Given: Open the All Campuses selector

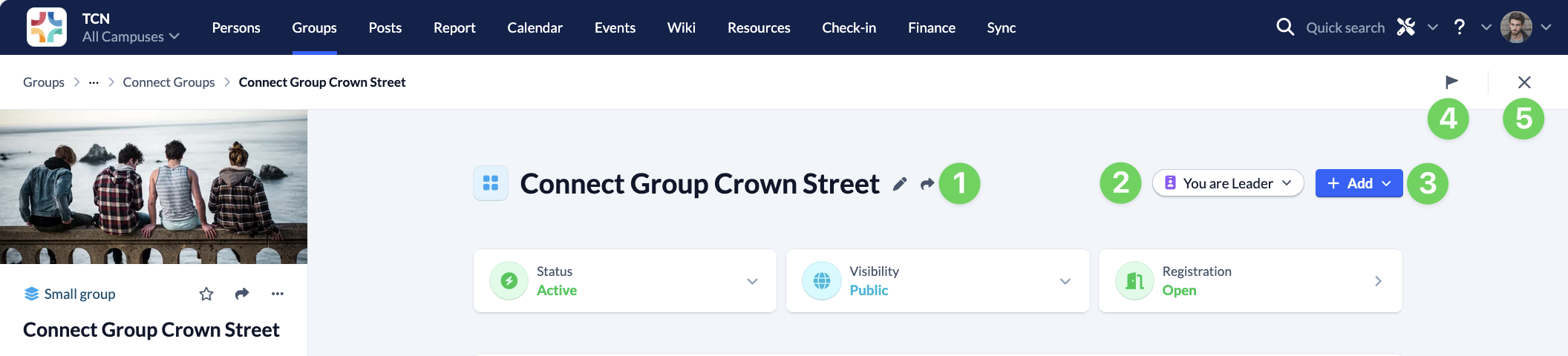Looking at the screenshot, I should click(131, 36).
